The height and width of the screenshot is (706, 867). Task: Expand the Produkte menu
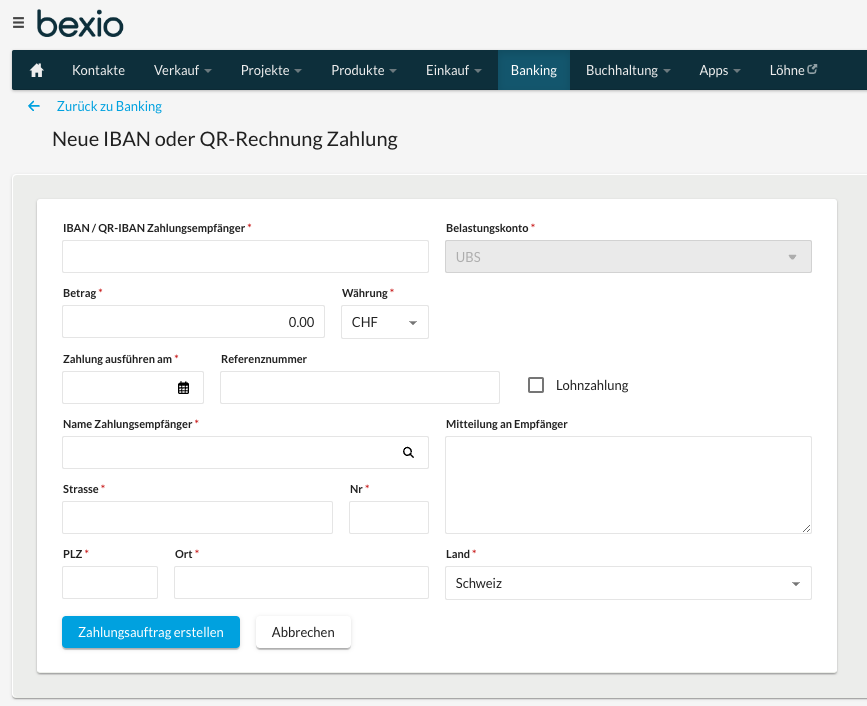[364, 70]
